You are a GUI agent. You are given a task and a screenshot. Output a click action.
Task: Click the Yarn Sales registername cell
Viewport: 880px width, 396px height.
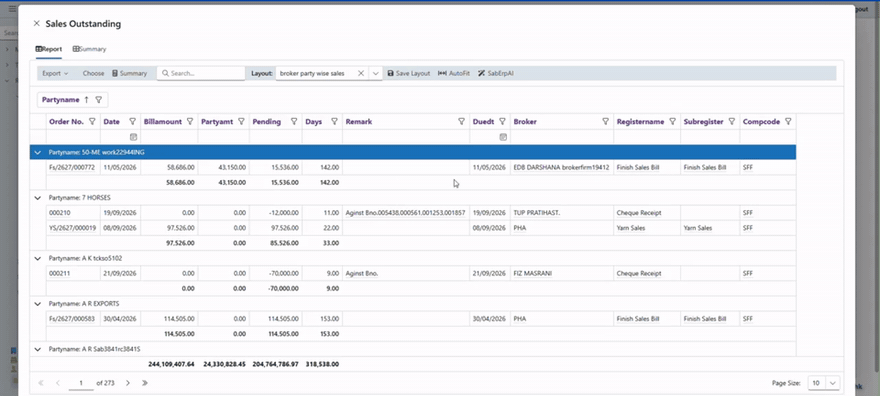click(647, 228)
